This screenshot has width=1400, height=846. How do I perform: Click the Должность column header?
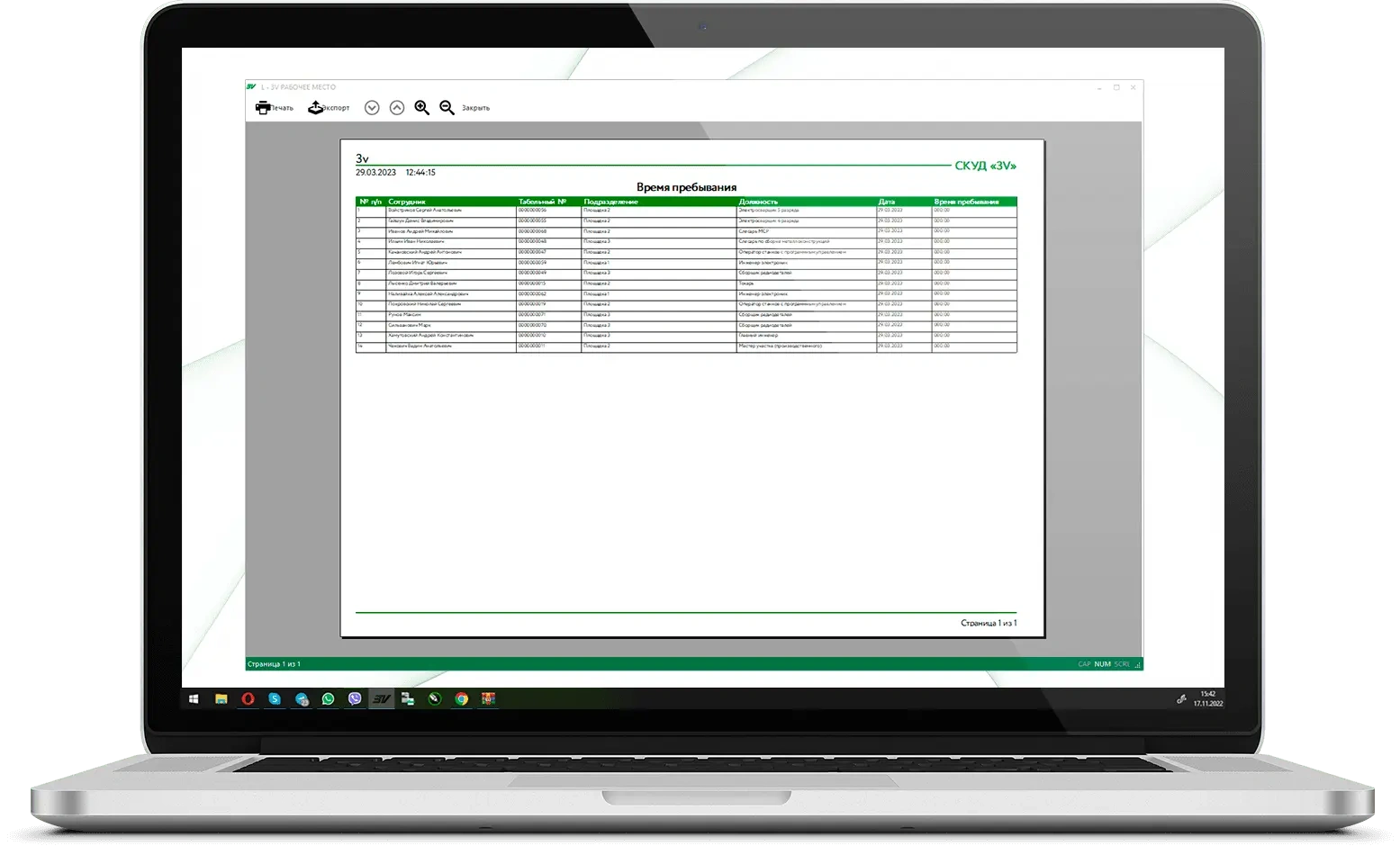758,202
